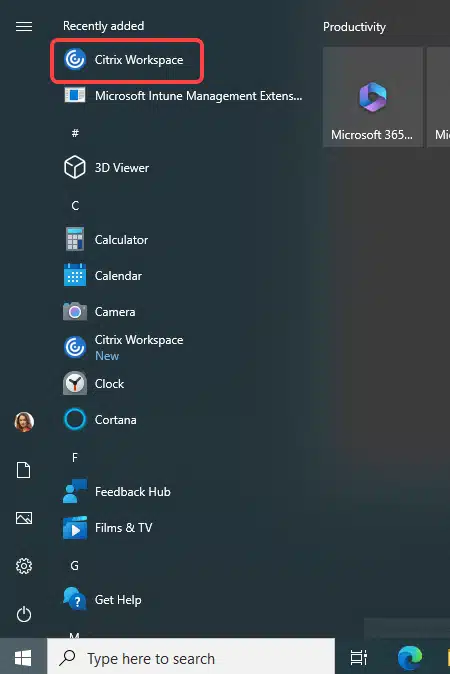Open letter index from the # header

(x=75, y=133)
